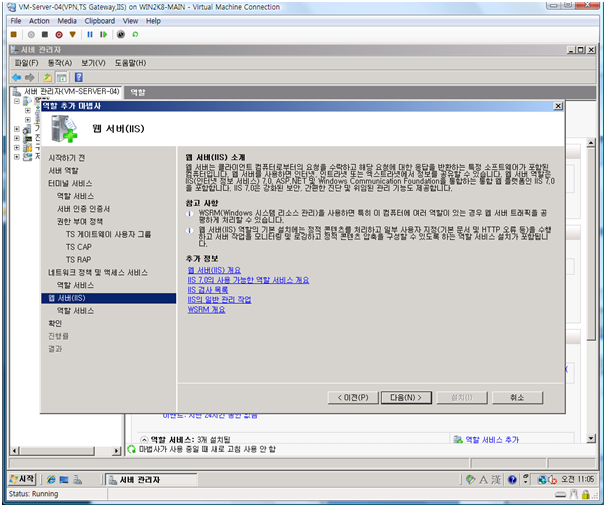The image size is (606, 507).
Task: Click the green Revert icon
Action: [135, 34]
